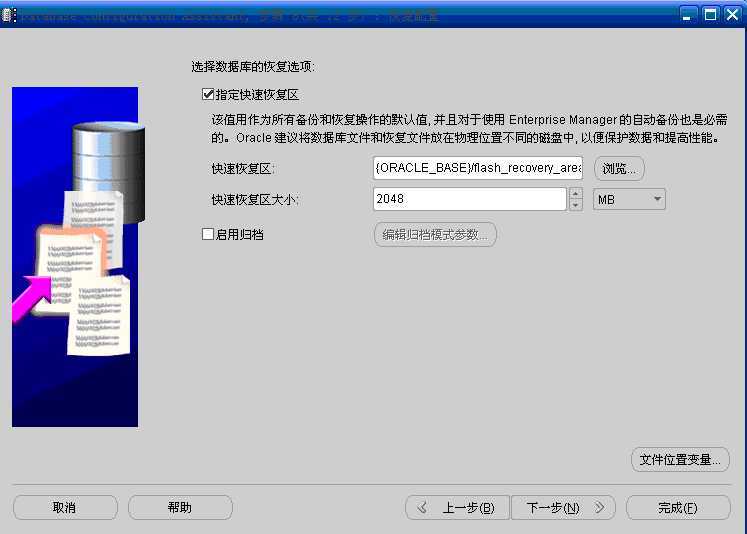Image resolution: width=747 pixels, height=534 pixels.
Task: Proceed with 下一步(N) button
Action: point(563,508)
